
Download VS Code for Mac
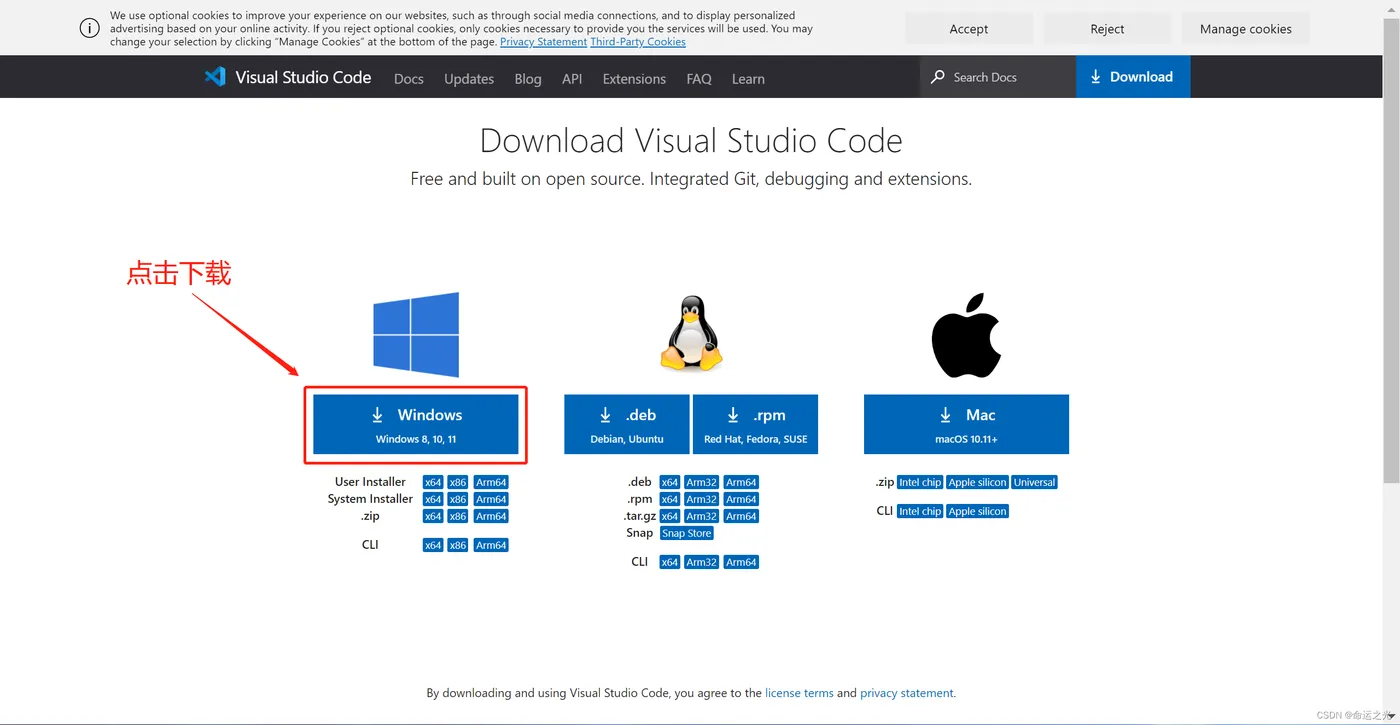[x=966, y=424]
